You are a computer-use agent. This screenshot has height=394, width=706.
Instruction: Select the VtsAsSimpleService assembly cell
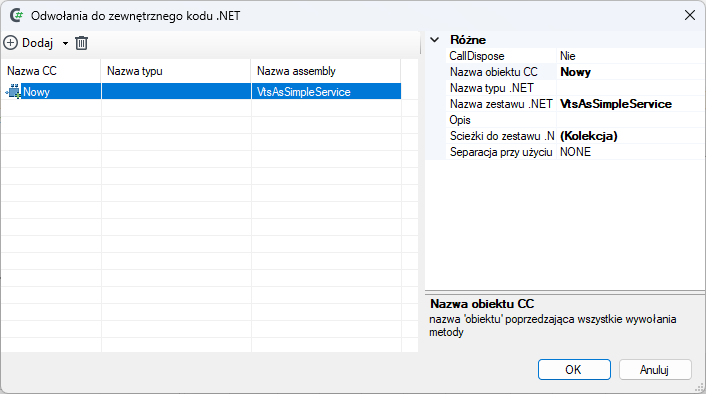(326, 91)
